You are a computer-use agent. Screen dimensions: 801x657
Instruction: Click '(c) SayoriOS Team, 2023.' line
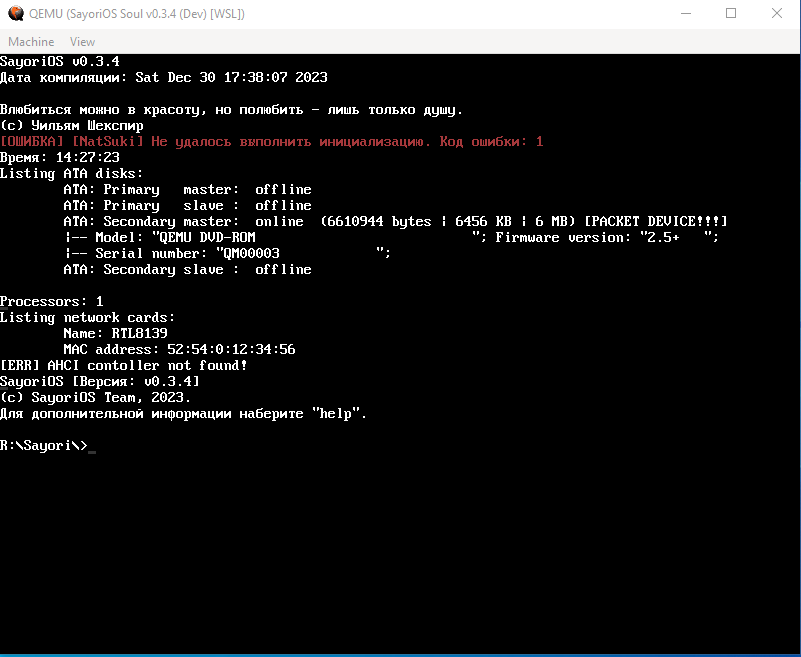[x=96, y=397]
